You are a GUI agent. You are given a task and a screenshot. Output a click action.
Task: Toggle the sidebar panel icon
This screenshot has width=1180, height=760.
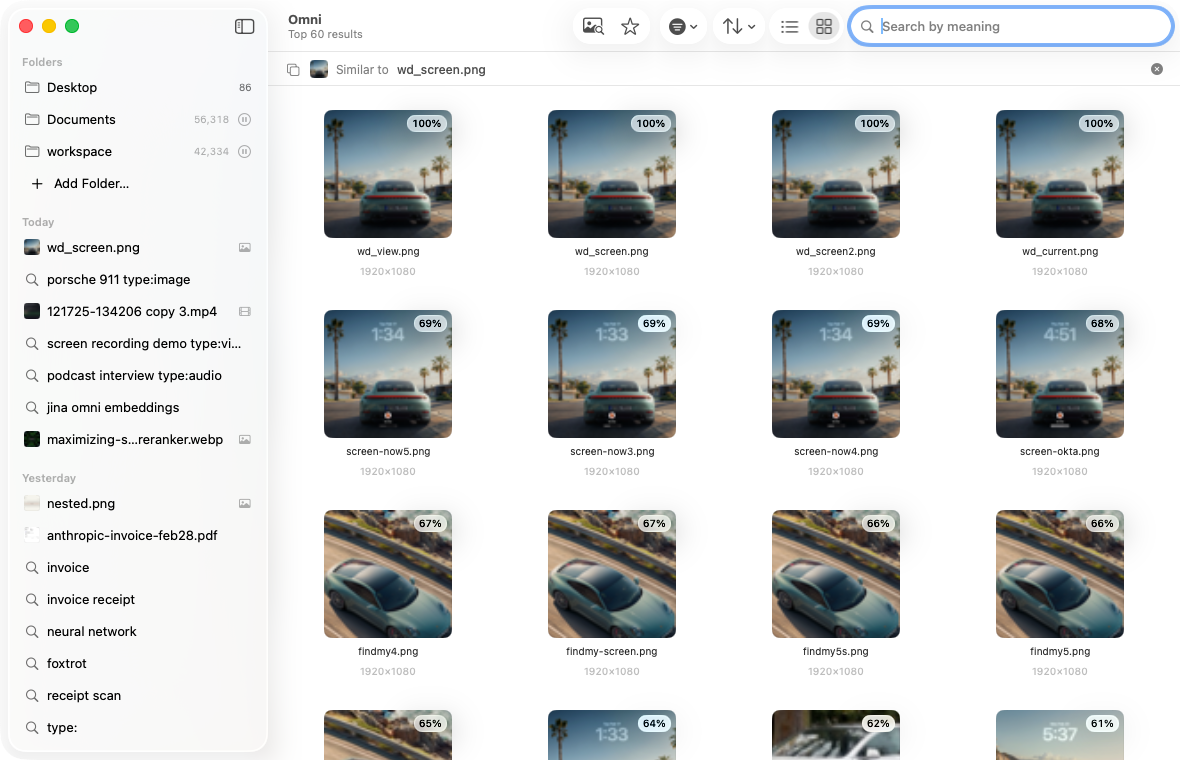click(245, 26)
